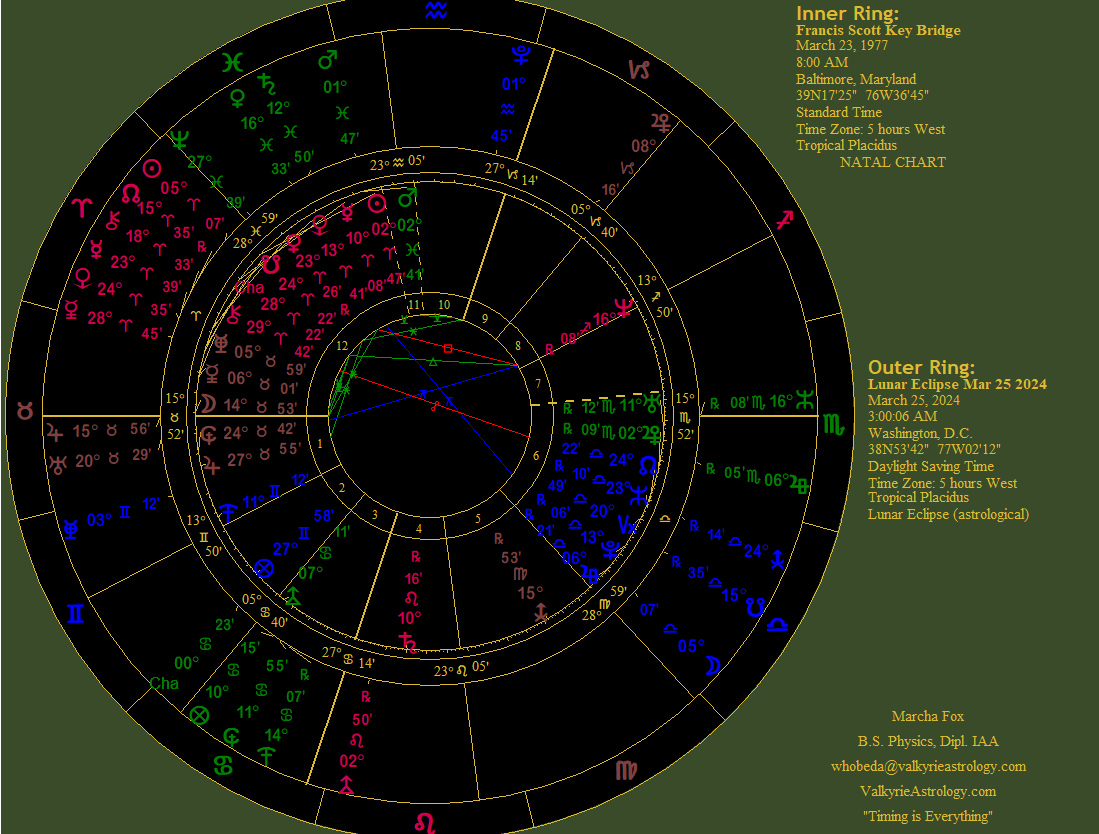Click the "Outer Ring:" heading
The image size is (1099, 834).
click(x=921, y=367)
